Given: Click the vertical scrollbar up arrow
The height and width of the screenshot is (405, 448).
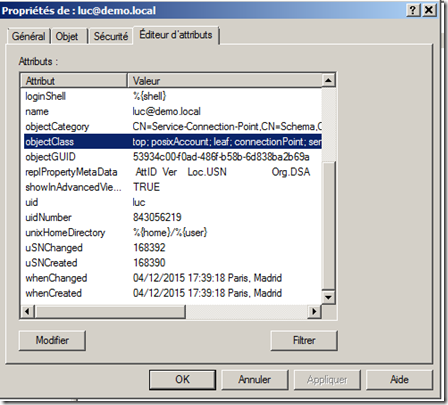Looking at the screenshot, I should click(328, 80).
